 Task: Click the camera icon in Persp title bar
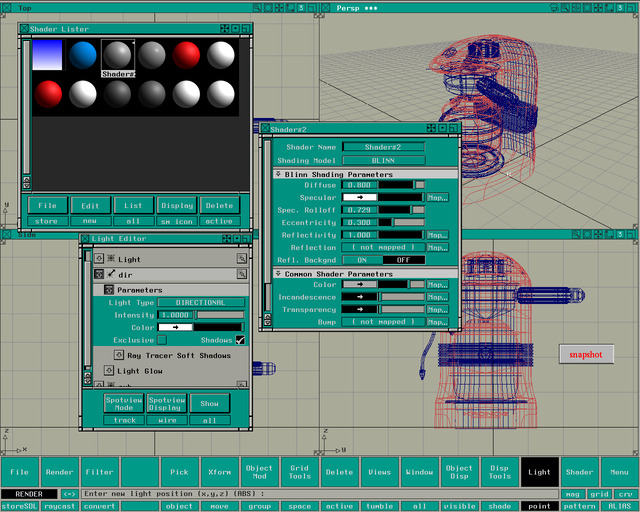tap(554, 7)
